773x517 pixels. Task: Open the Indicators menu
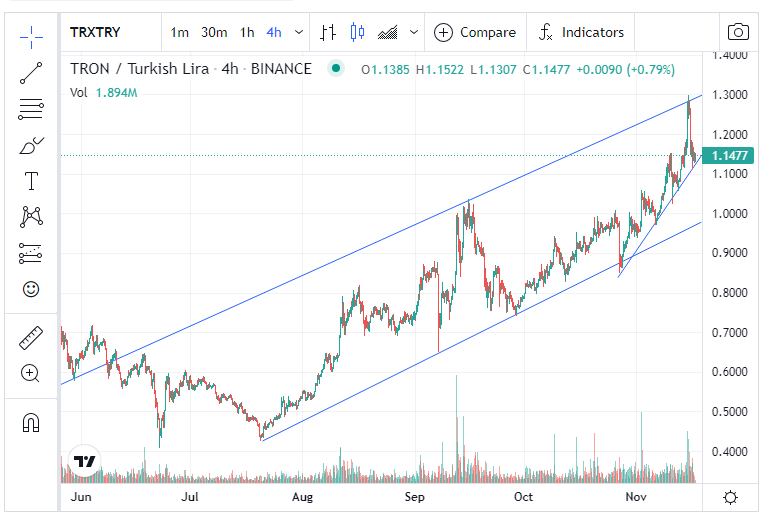(581, 33)
